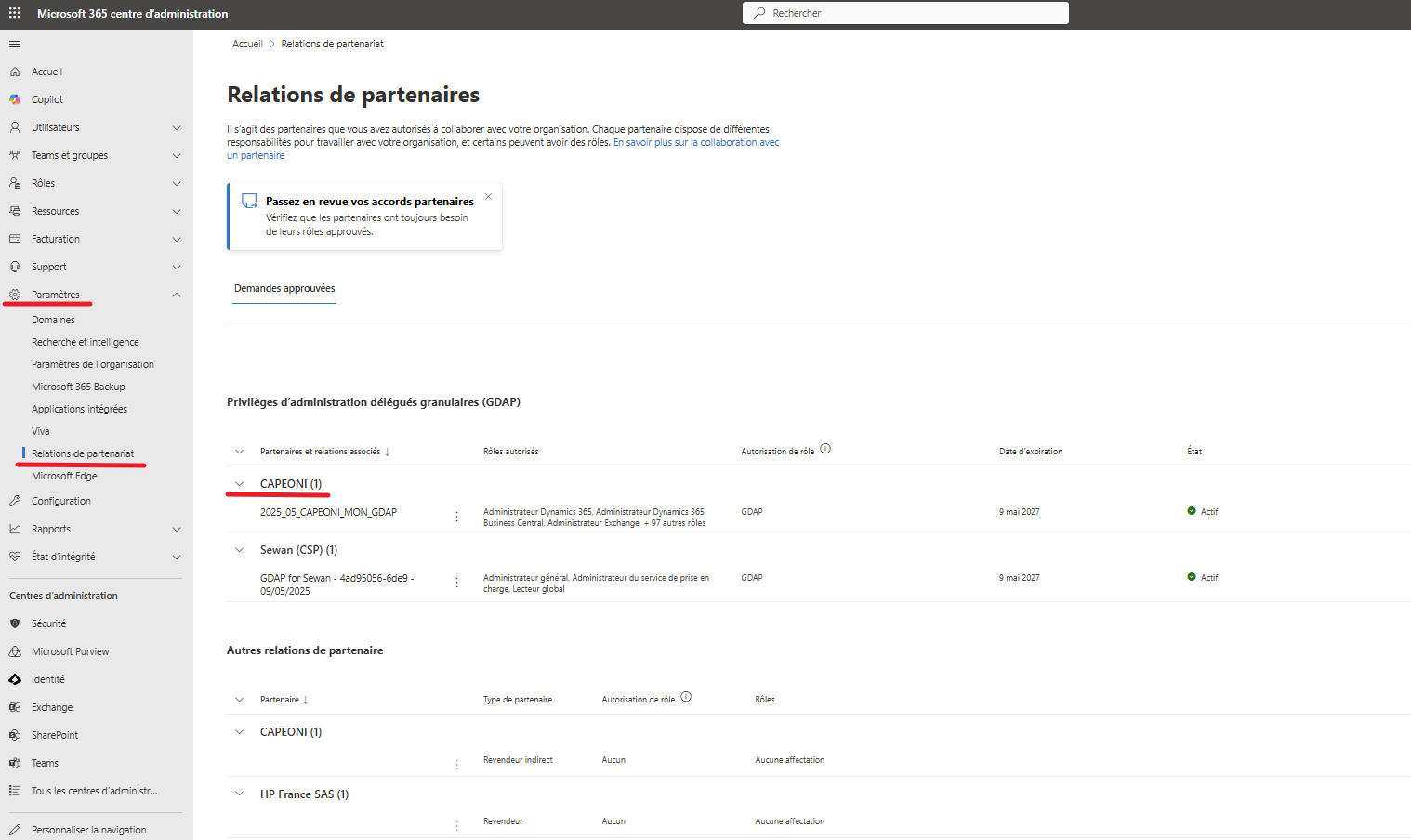Collapse the HP France SAS (1) group

239,794
